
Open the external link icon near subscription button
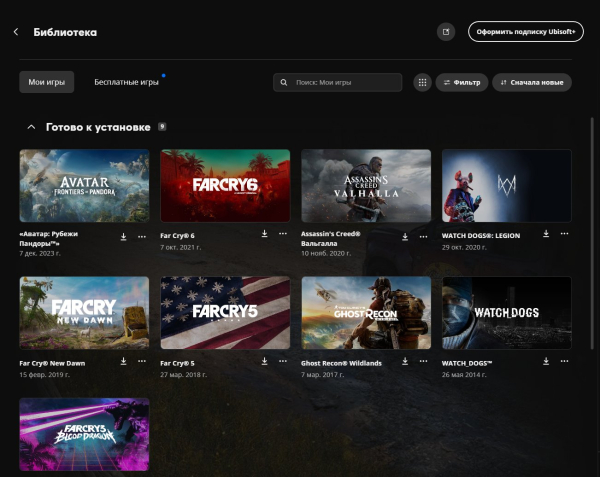(446, 32)
